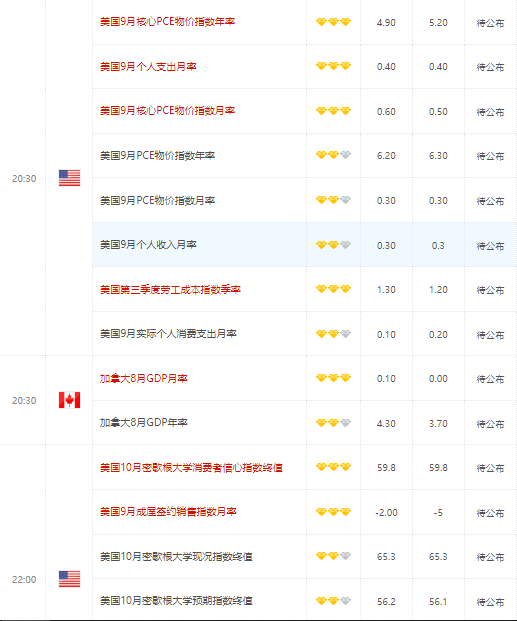This screenshot has width=517, height=621.
Task: Click importance stars for 美国9月核心PCE物价指数月率
Action: [333, 111]
